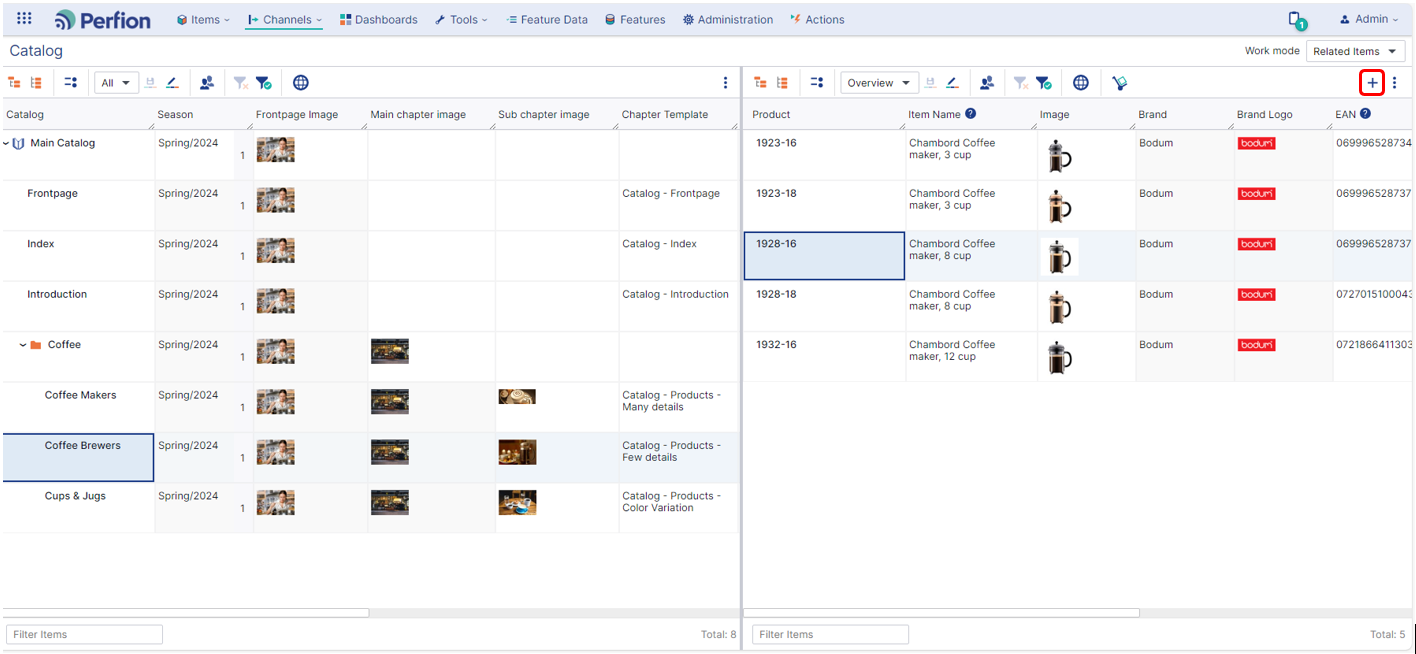
Task: Click the Catalog pane horizontal scrollbar
Action: click(x=186, y=613)
